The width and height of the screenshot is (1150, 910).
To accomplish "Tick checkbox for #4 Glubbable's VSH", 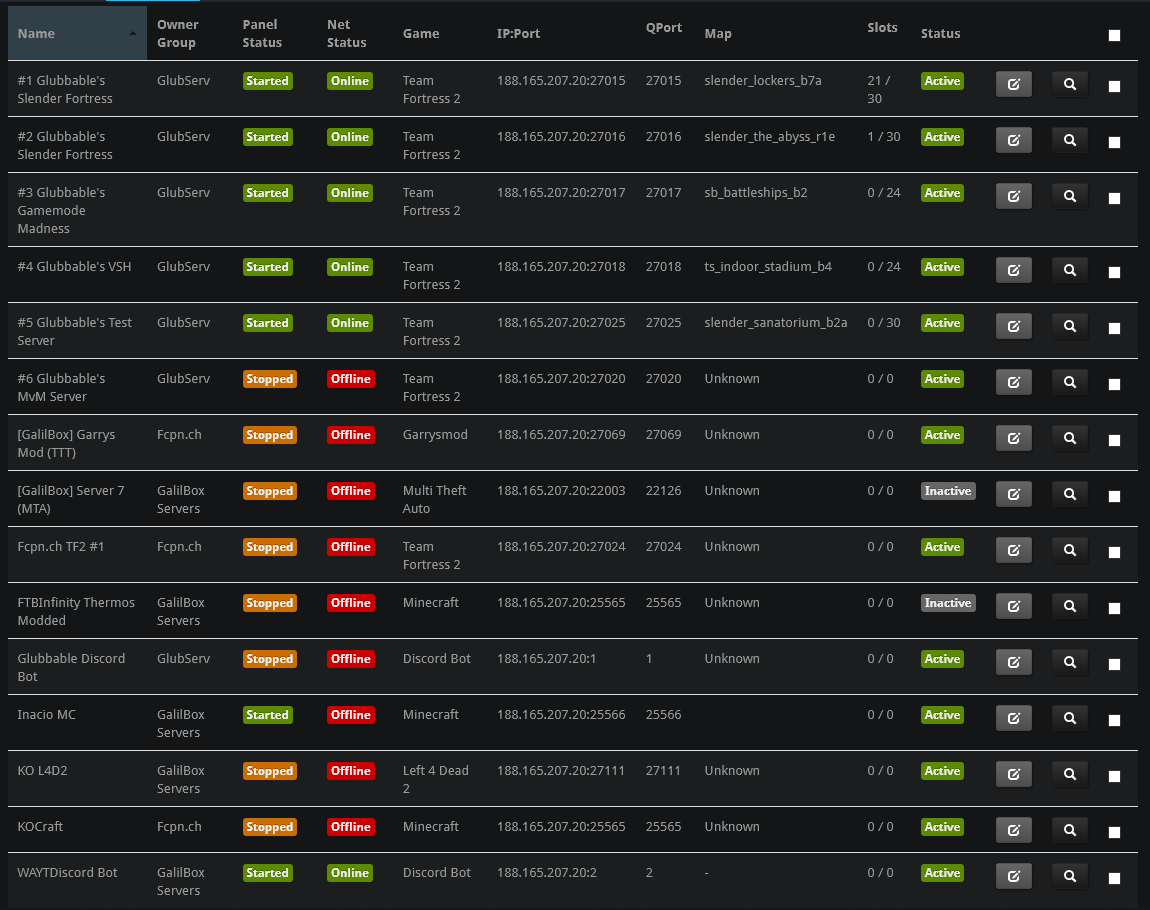I will pos(1114,273).
